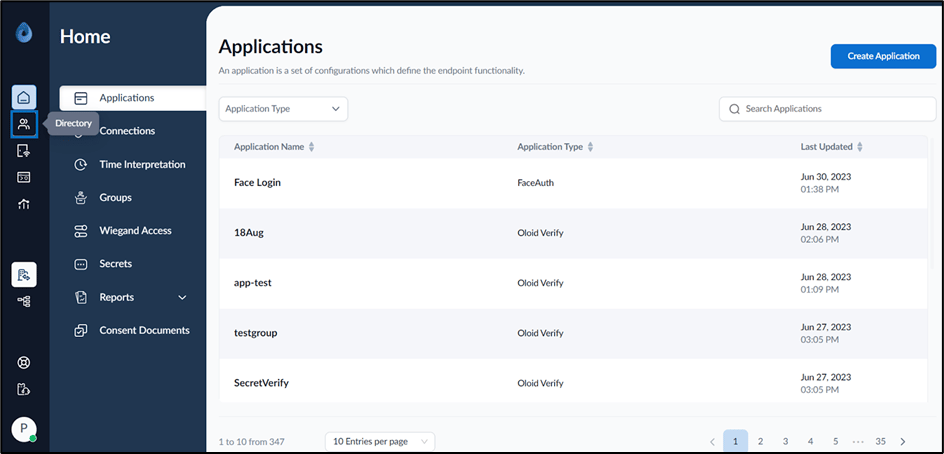This screenshot has height=454, width=944.
Task: Open the SecretVerify application row
Action: pos(573,383)
